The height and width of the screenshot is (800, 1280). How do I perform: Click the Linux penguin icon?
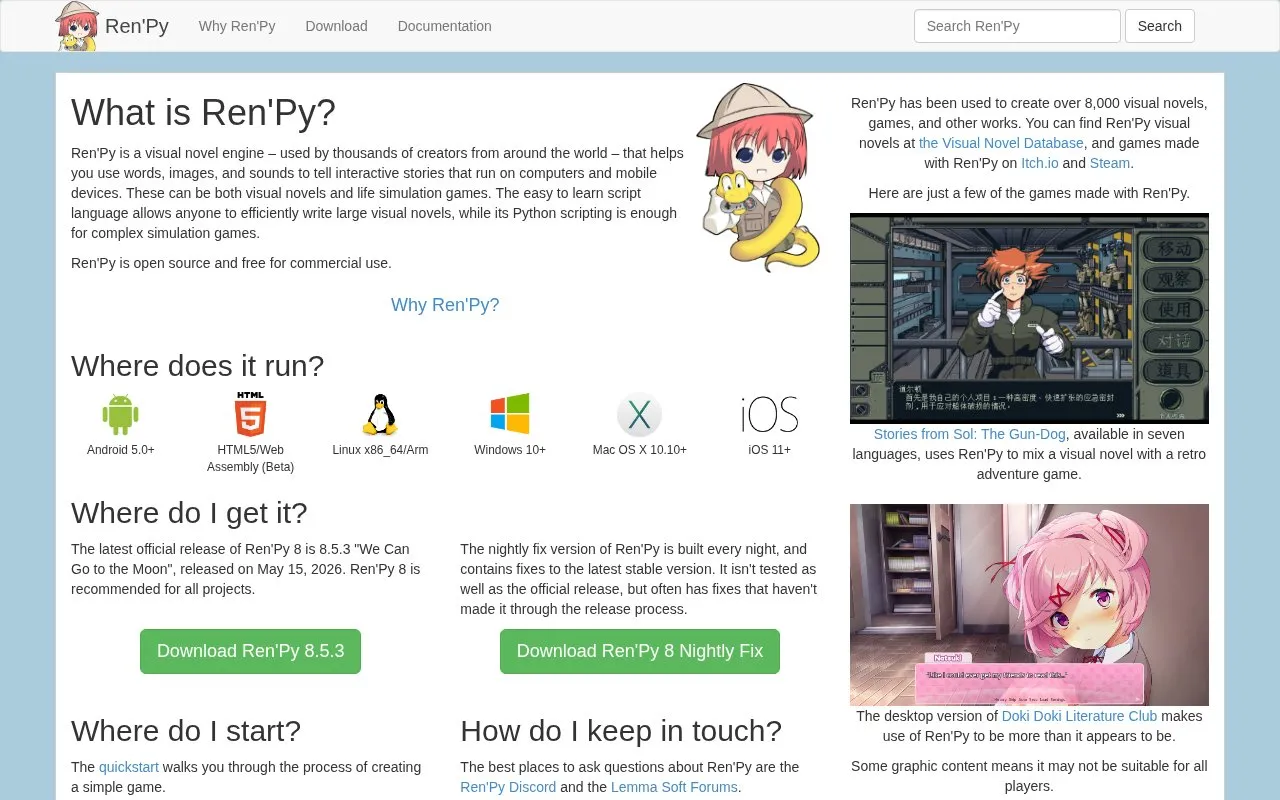(x=380, y=414)
